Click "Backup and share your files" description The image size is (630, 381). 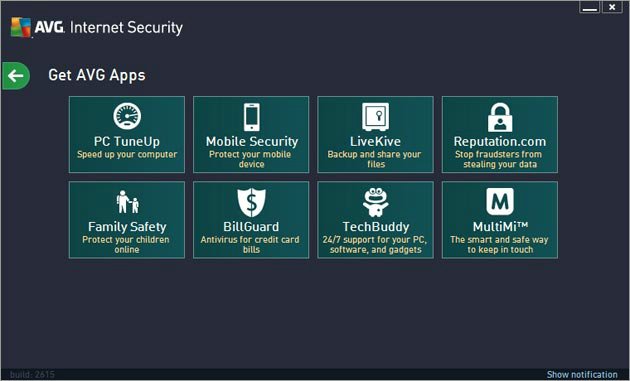(374, 159)
